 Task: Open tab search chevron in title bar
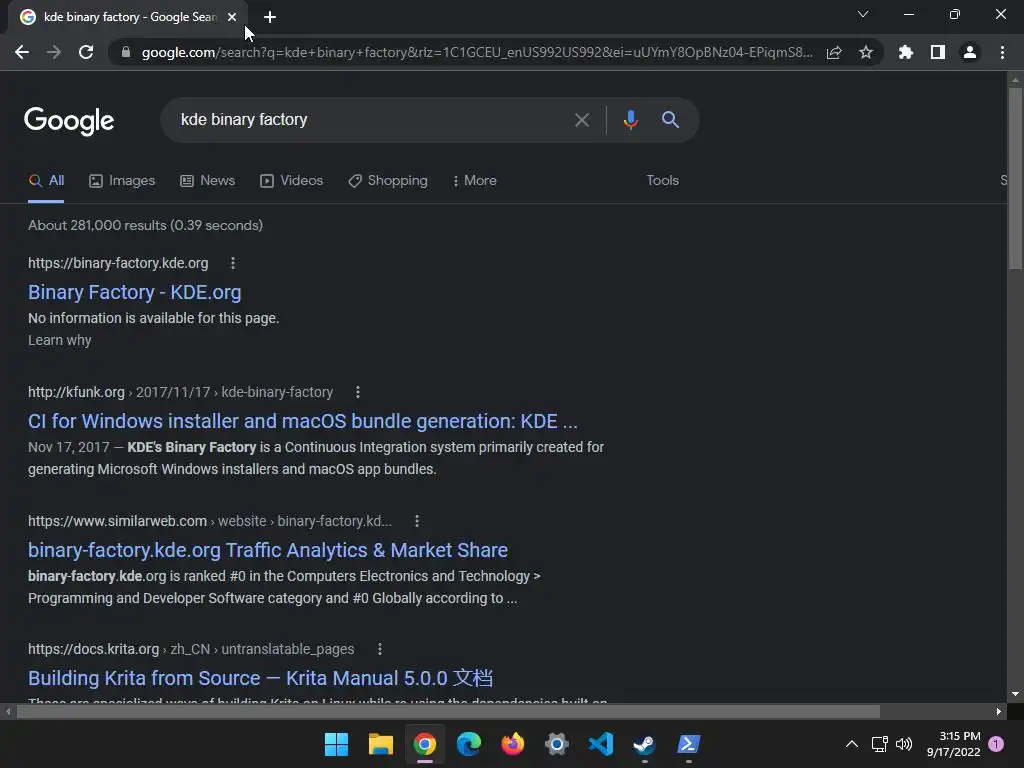pyautogui.click(x=863, y=14)
